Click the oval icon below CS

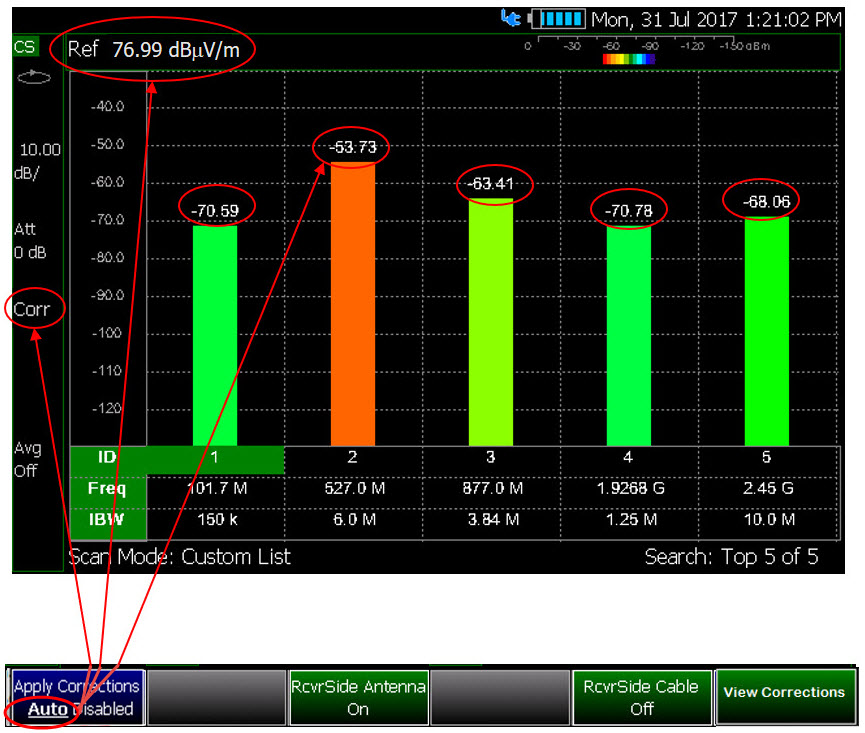pyautogui.click(x=34, y=77)
